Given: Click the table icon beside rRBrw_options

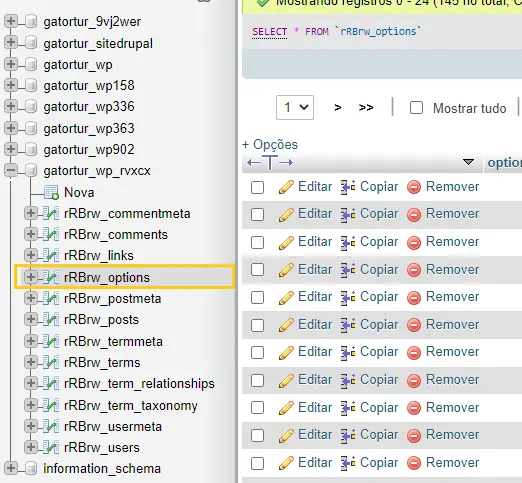Looking at the screenshot, I should point(51,277).
